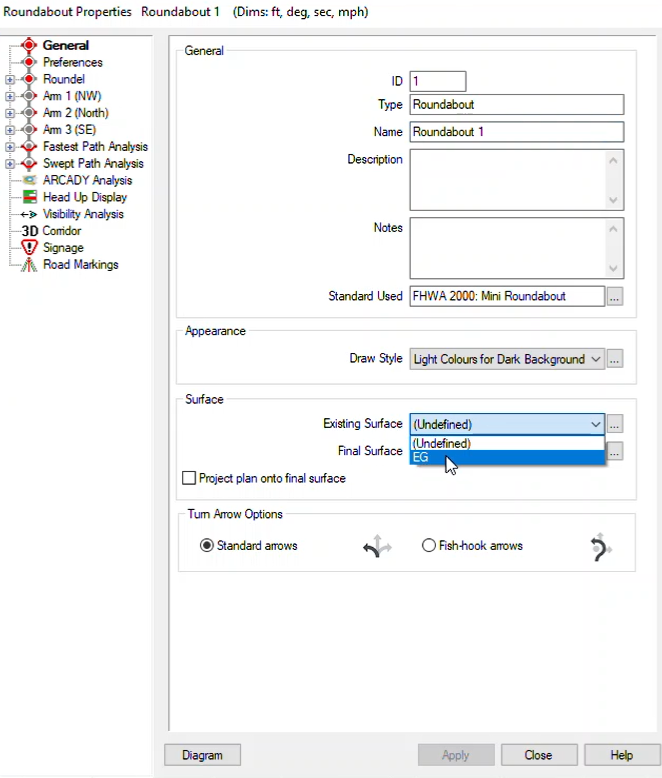Click the Preferences node icon
662x778 pixels.
(29, 62)
